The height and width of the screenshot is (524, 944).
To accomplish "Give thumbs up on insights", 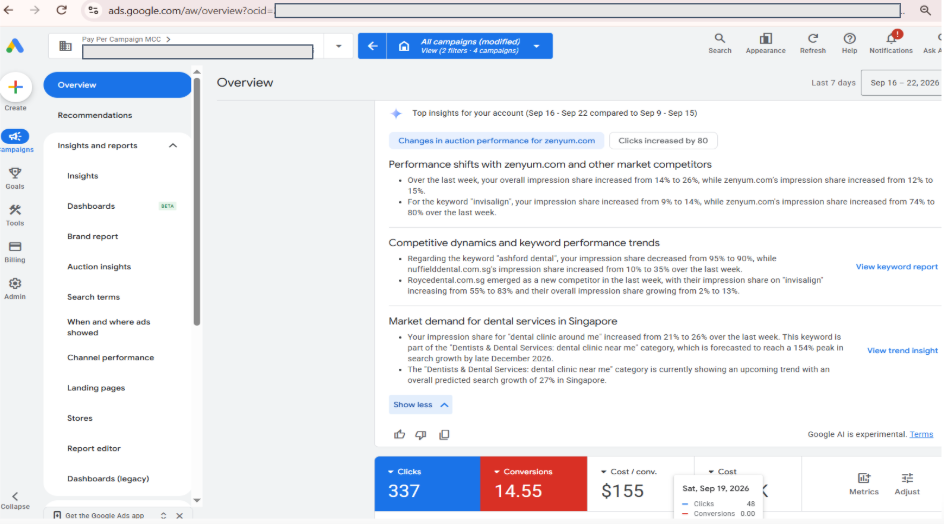I will coord(399,435).
